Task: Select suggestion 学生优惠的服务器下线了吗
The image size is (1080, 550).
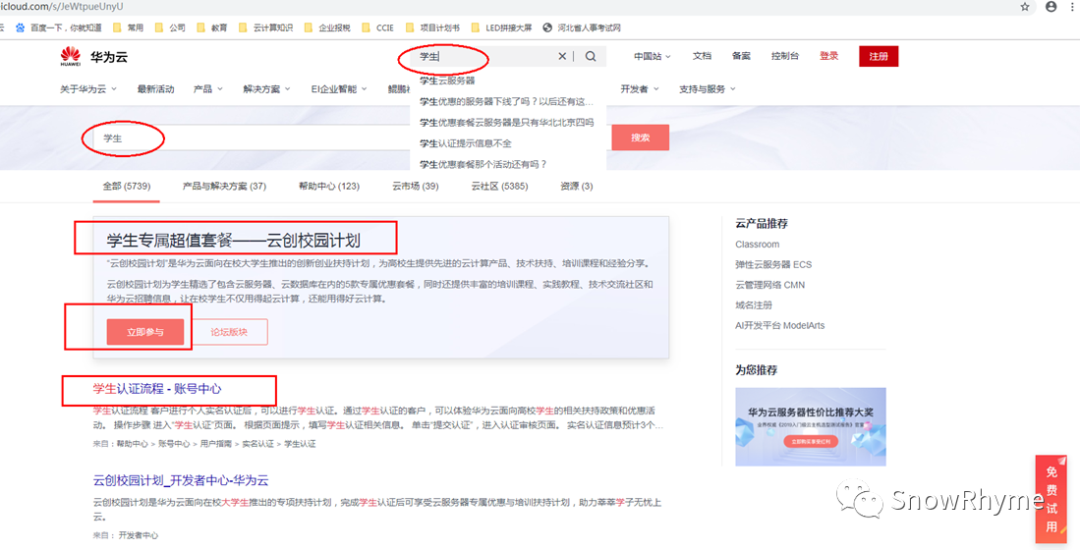Action: tap(508, 102)
